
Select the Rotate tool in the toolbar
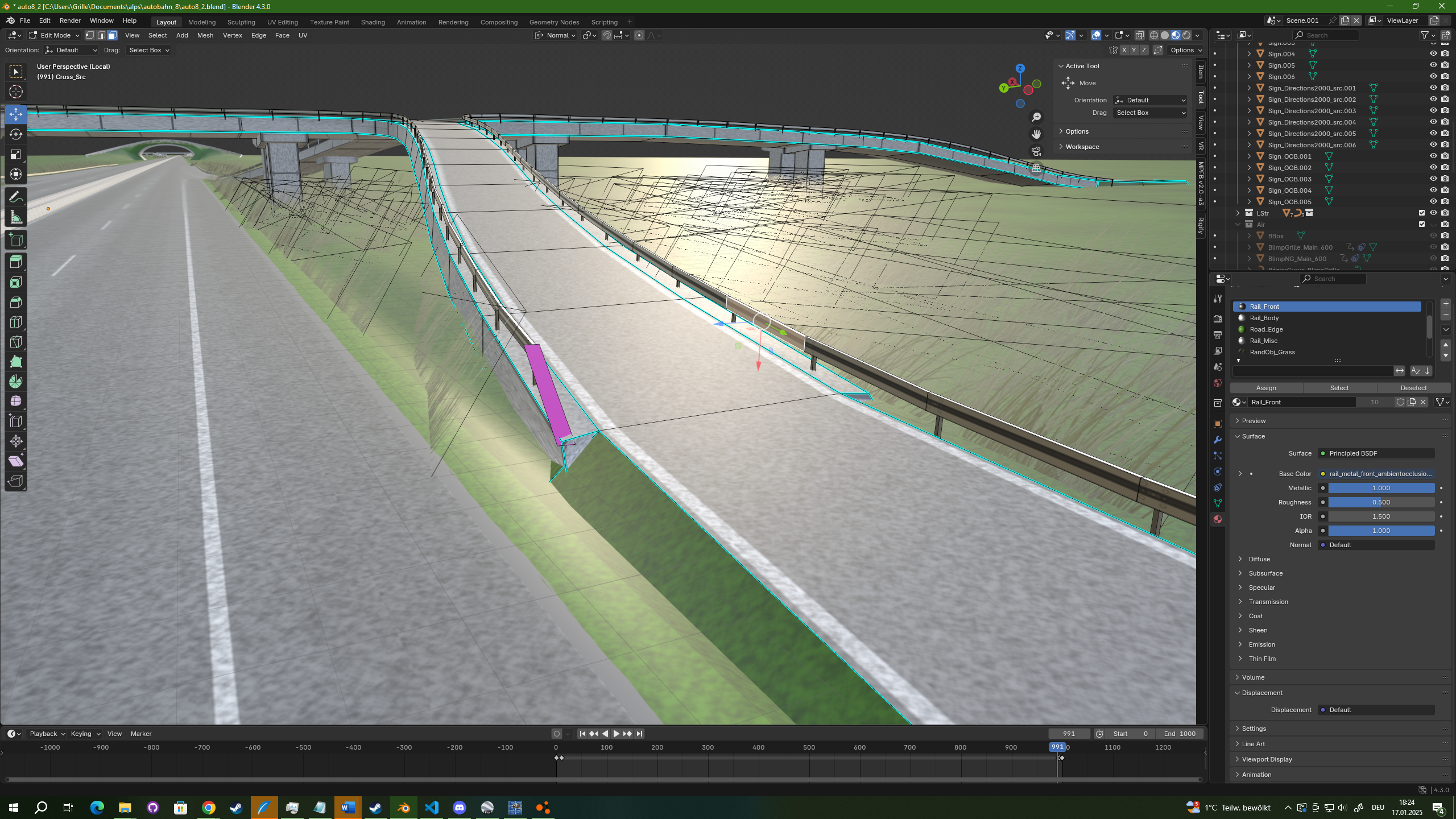tap(16, 134)
